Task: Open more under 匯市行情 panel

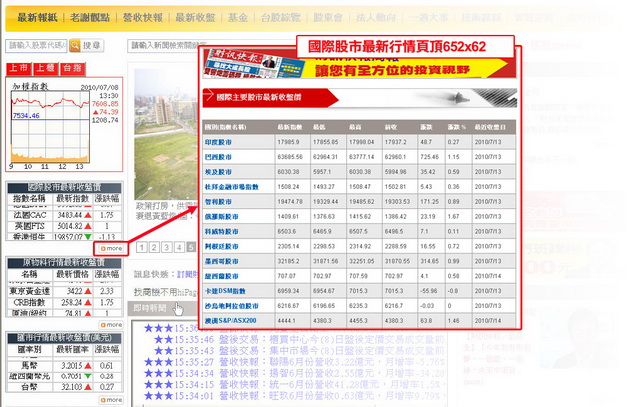Action: pyautogui.click(x=111, y=400)
